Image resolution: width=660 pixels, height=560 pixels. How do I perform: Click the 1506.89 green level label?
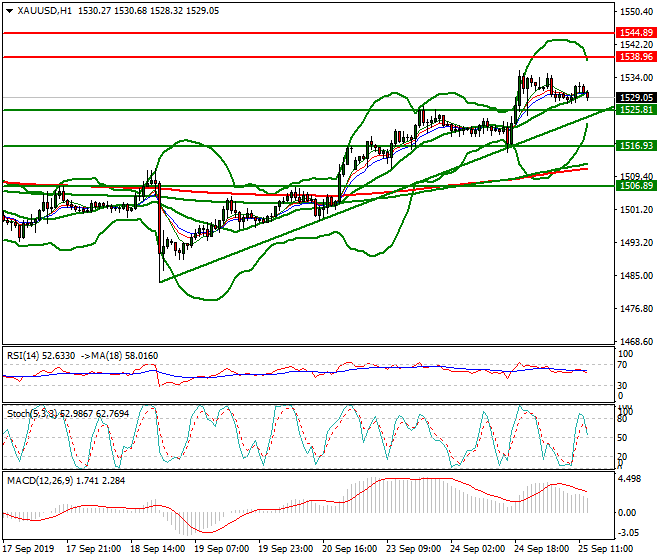point(636,186)
